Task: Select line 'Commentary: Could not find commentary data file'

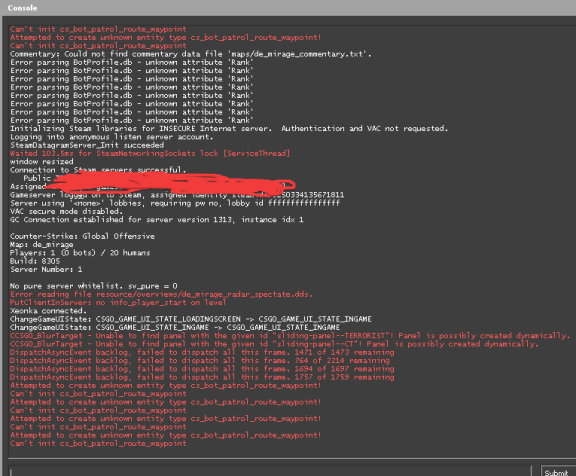Action: (191, 54)
